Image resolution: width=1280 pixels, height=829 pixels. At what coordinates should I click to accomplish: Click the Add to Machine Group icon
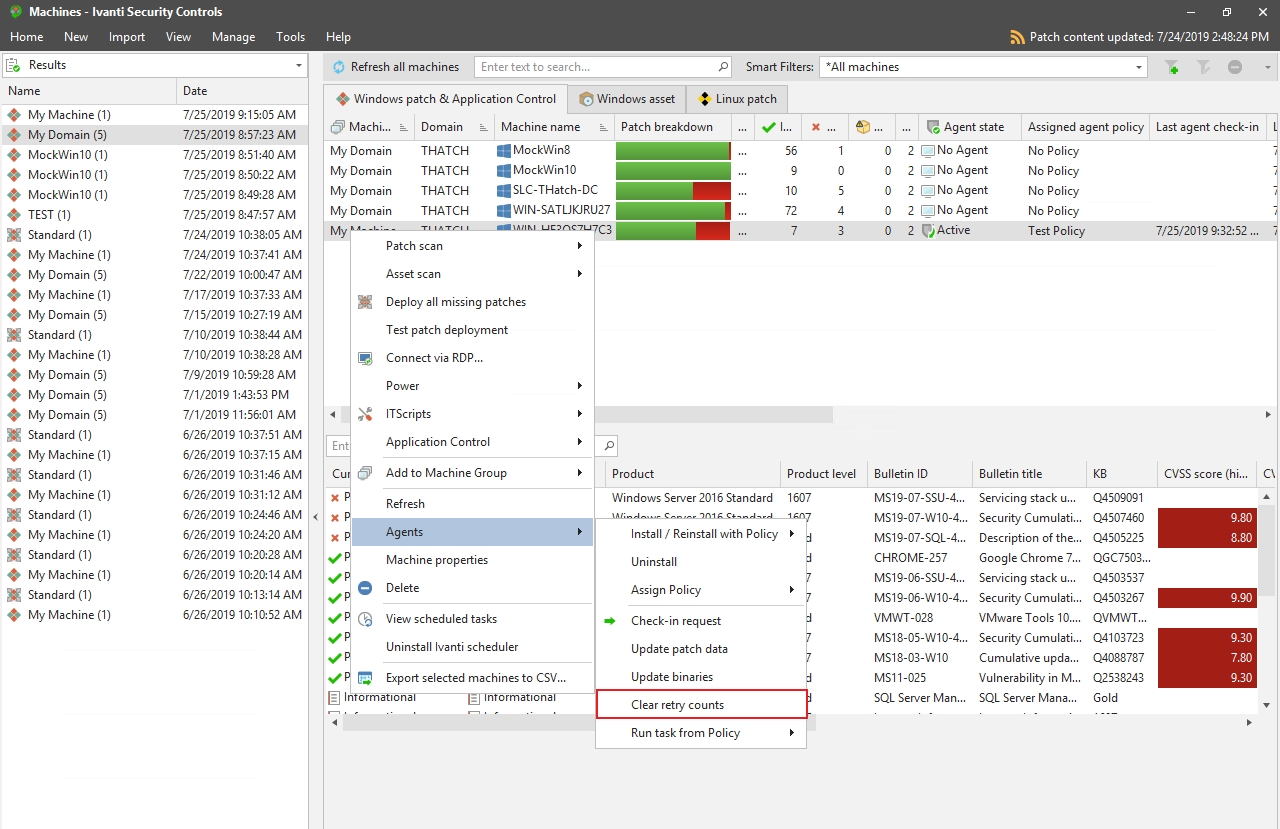pyautogui.click(x=365, y=473)
